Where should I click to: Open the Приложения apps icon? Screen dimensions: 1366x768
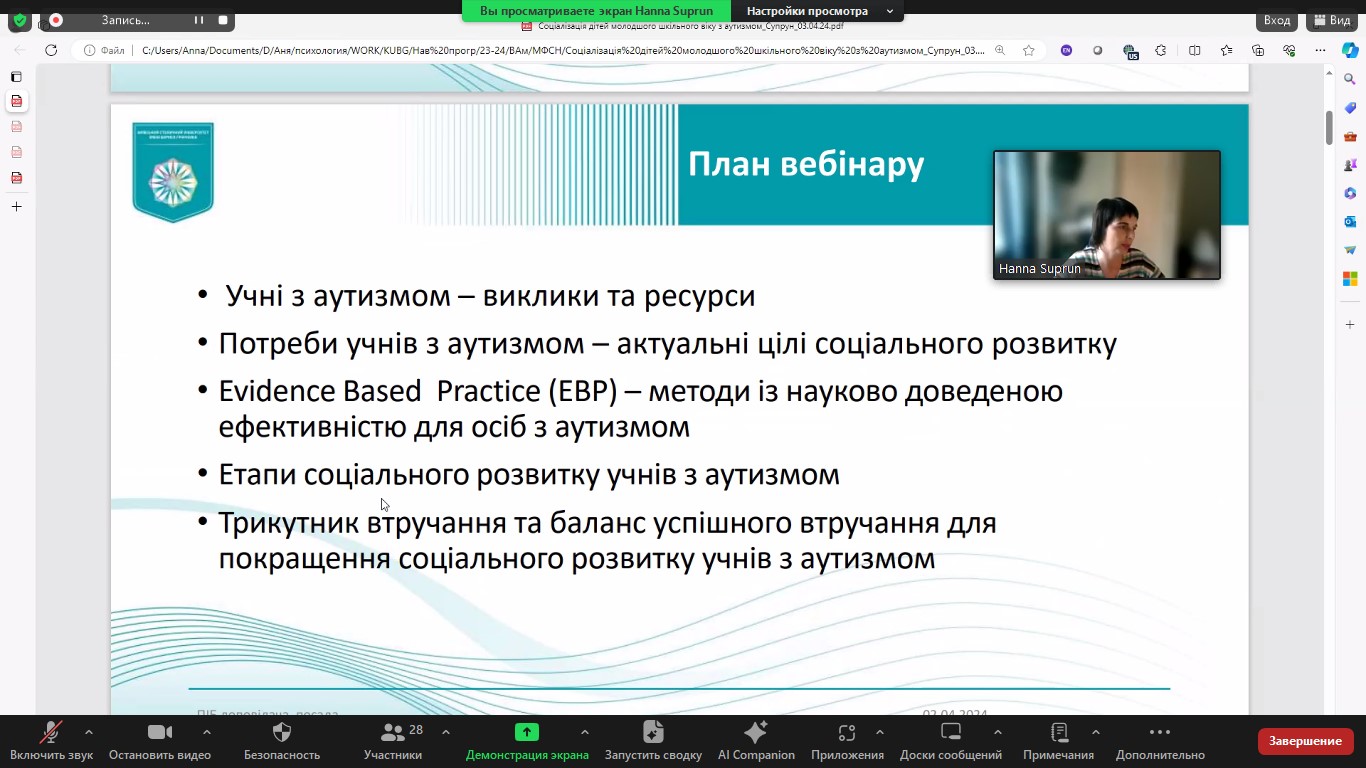coord(847,733)
